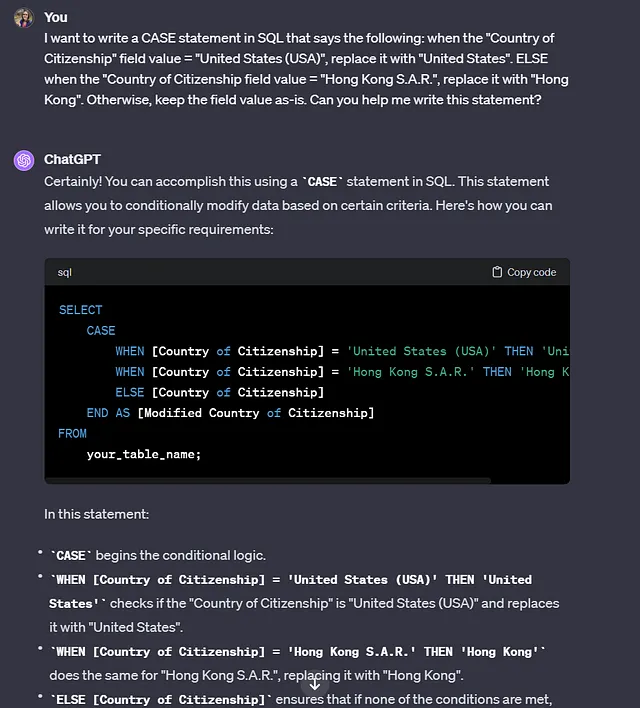This screenshot has width=640, height=708.
Task: Click the code block horizontal scrollbar
Action: click(x=268, y=480)
